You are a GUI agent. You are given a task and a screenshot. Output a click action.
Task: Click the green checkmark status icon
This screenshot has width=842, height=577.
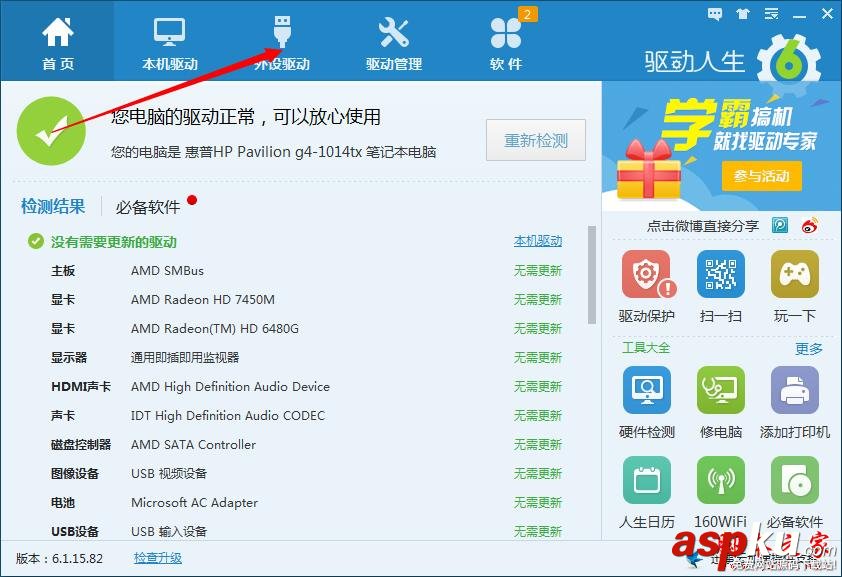point(51,131)
